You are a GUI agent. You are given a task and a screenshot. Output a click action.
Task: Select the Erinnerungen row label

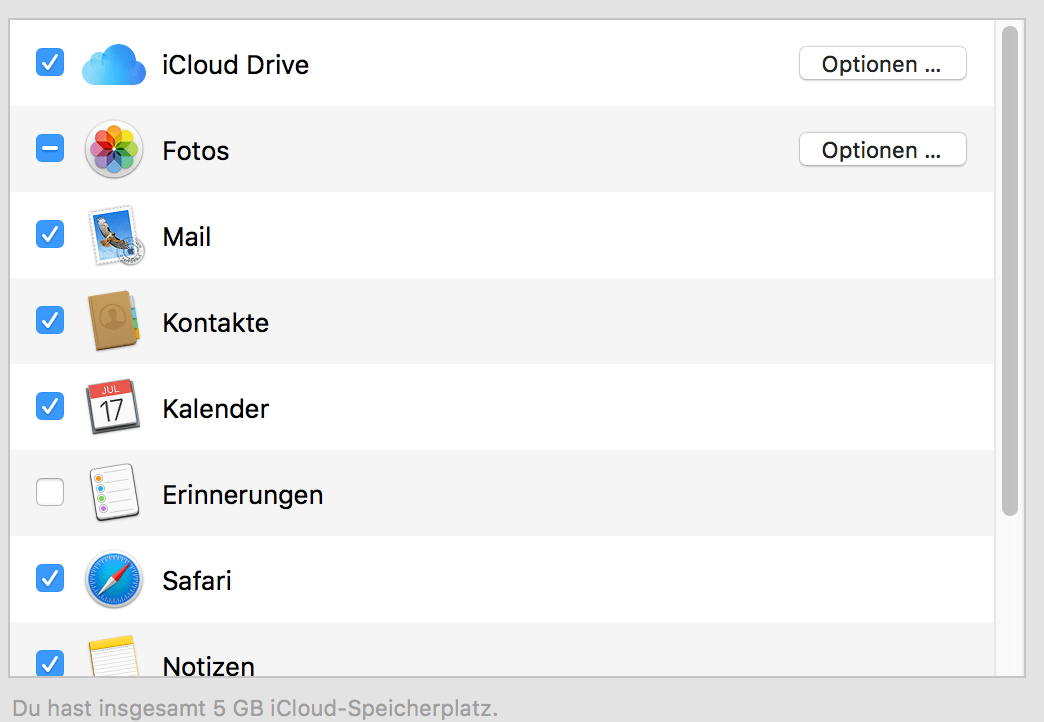(x=242, y=495)
